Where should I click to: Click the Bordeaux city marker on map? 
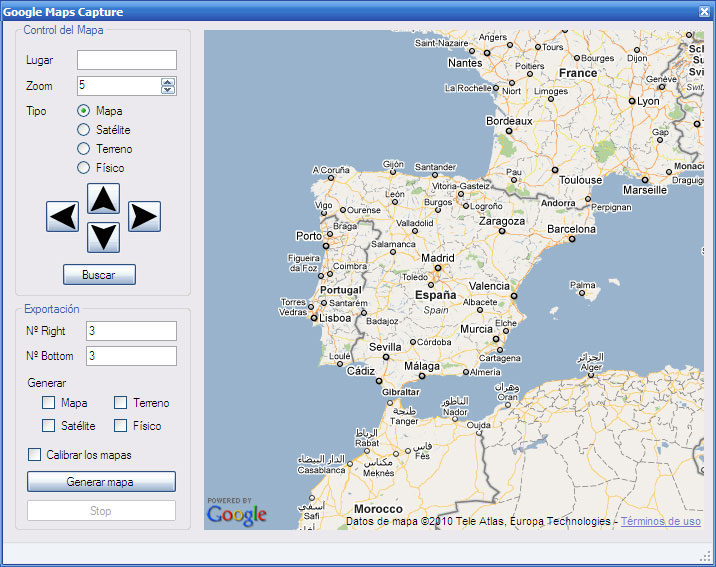[x=509, y=131]
